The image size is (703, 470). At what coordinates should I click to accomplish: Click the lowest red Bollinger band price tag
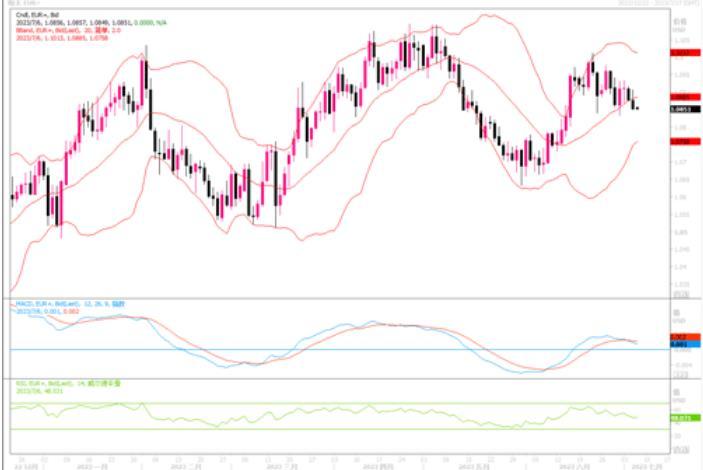(679, 142)
